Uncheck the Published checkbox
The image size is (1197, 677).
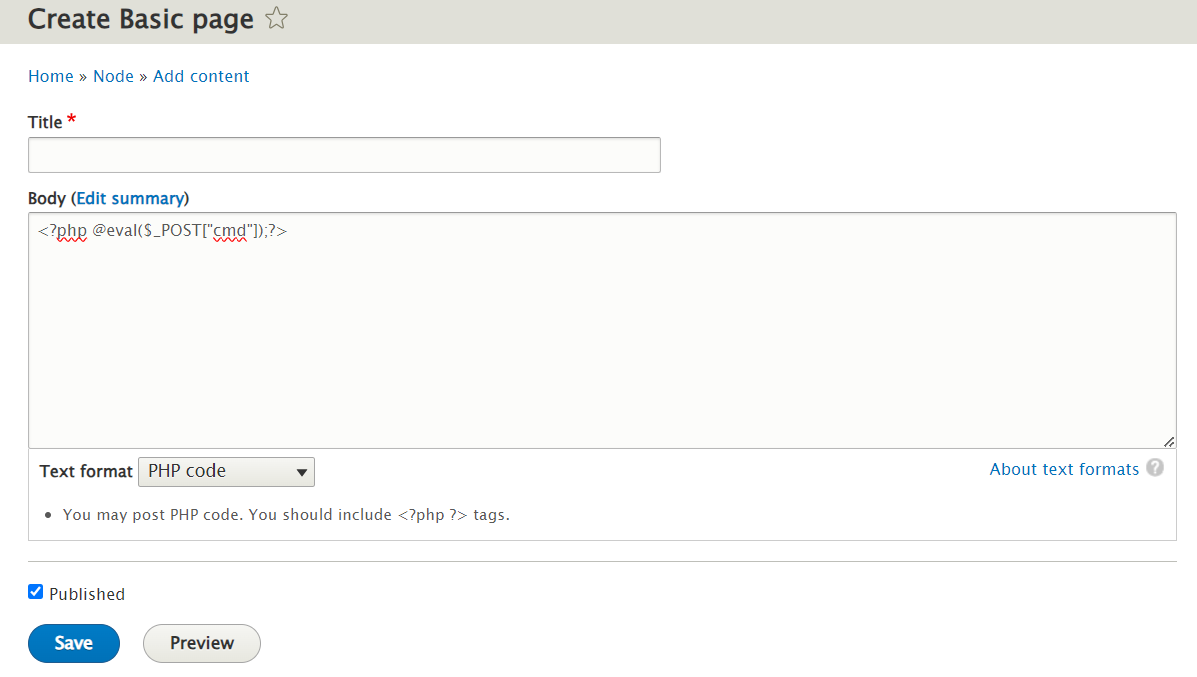(36, 592)
